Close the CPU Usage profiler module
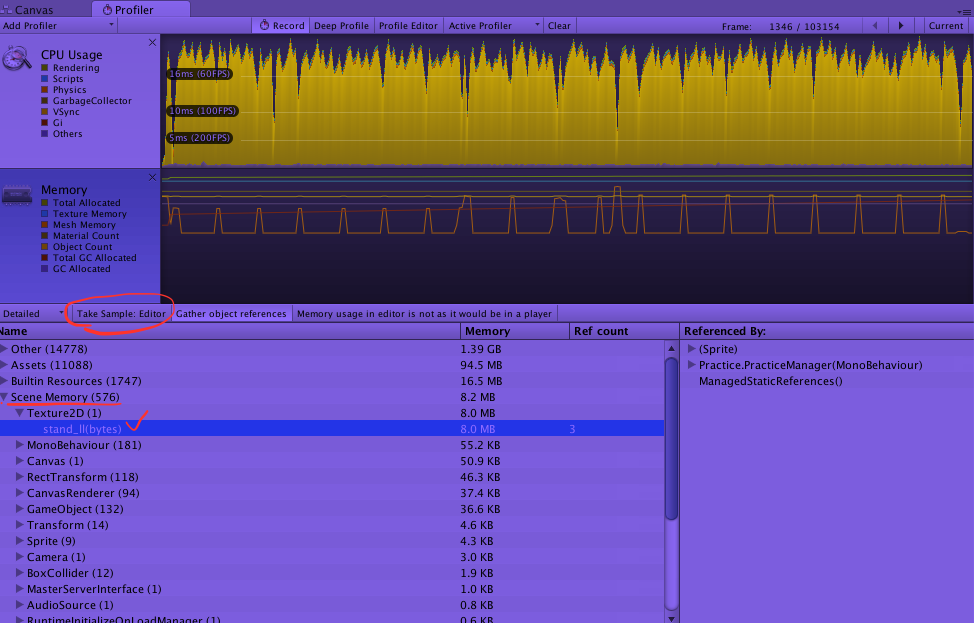The width and height of the screenshot is (976, 623). coord(152,42)
